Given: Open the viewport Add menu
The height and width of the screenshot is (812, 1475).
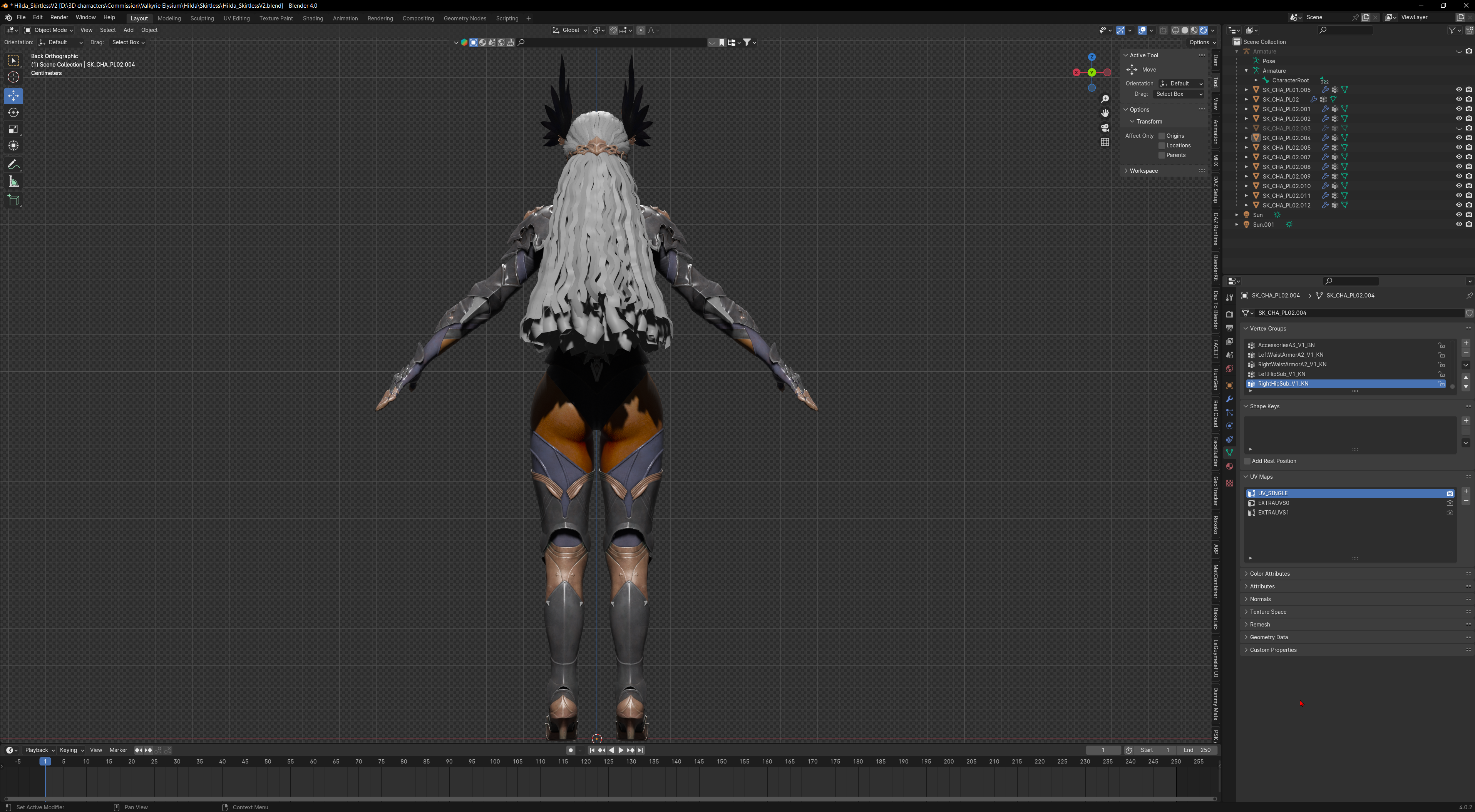Looking at the screenshot, I should (128, 30).
